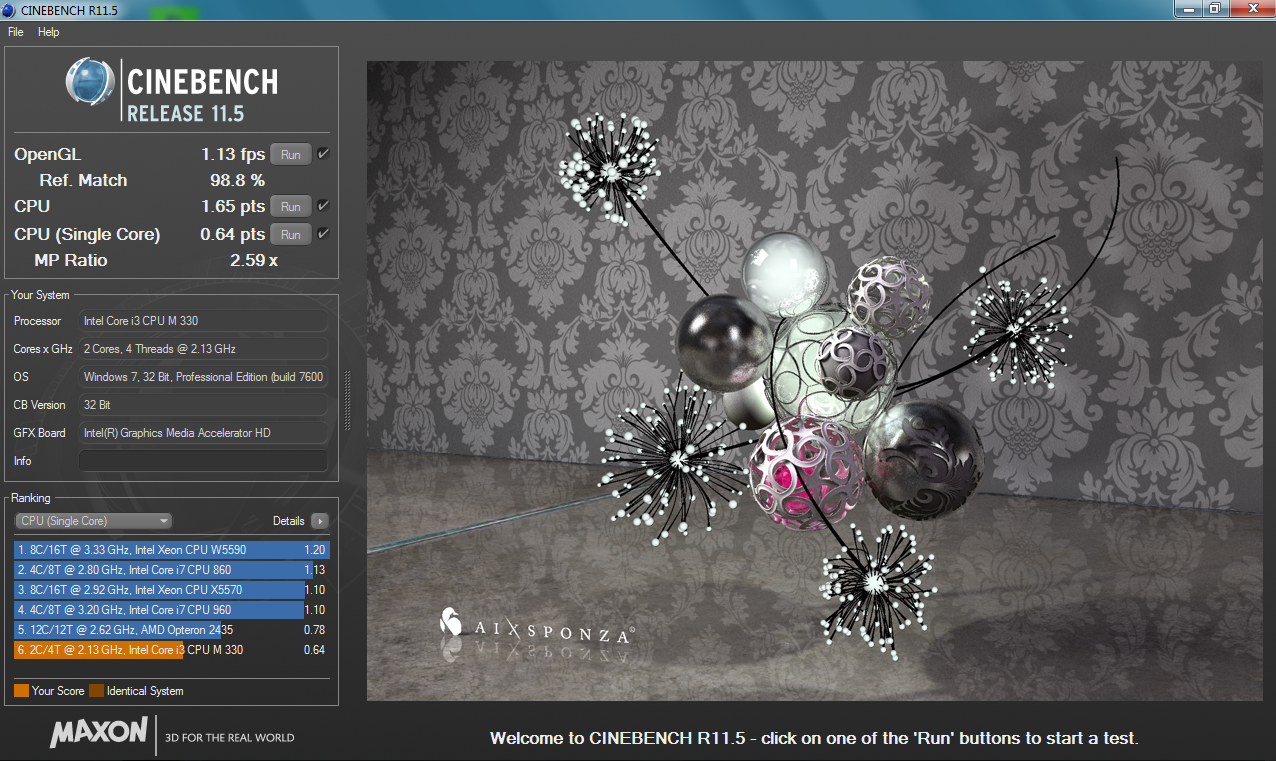The width and height of the screenshot is (1276, 761).
Task: Click the MP Ratio value 2.59 x
Action: point(253,261)
